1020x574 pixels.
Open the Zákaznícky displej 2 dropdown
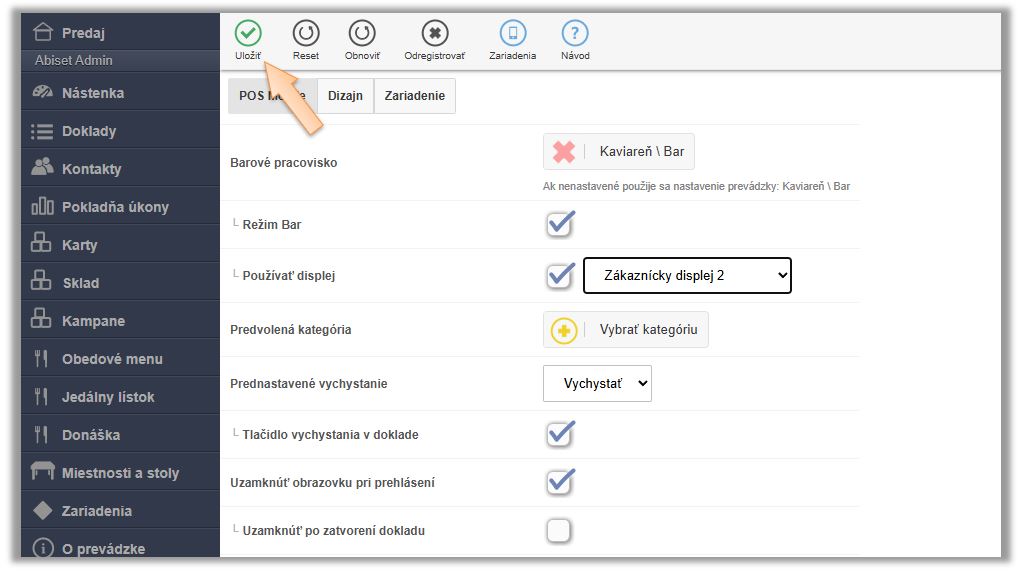coord(687,275)
